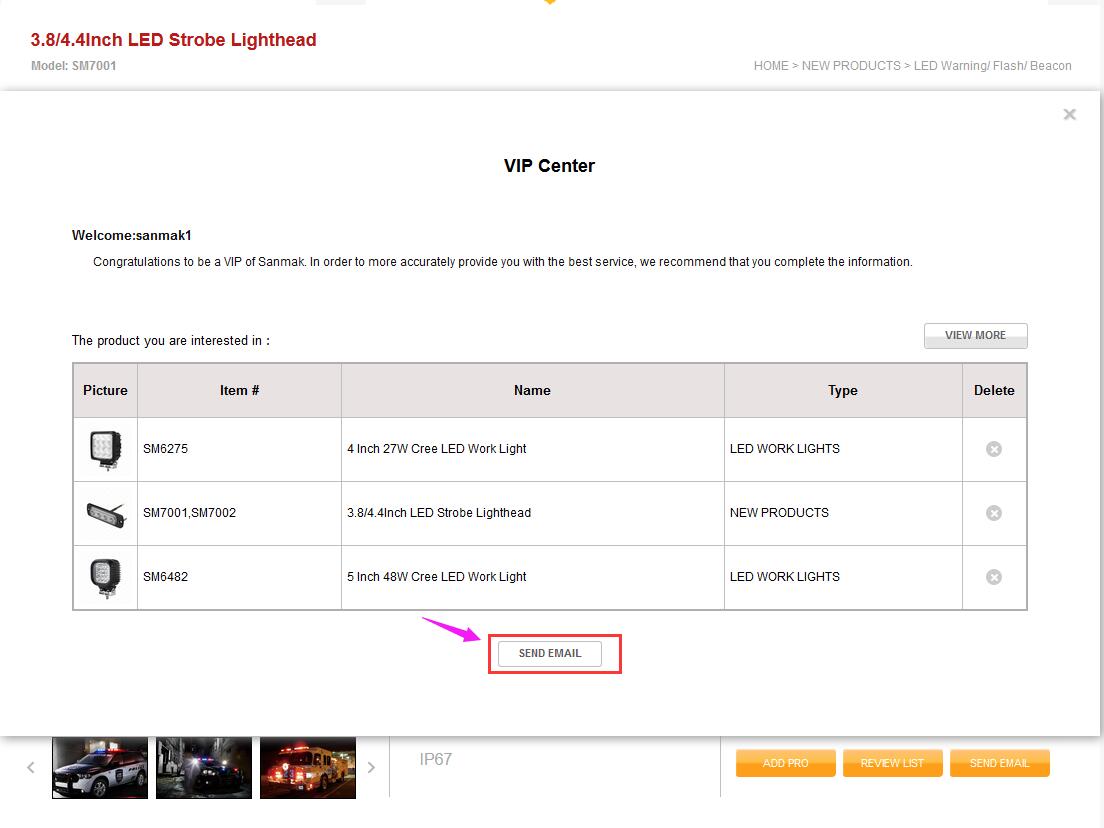This screenshot has height=828, width=1104.
Task: Click the Picture column header
Action: pyautogui.click(x=106, y=390)
